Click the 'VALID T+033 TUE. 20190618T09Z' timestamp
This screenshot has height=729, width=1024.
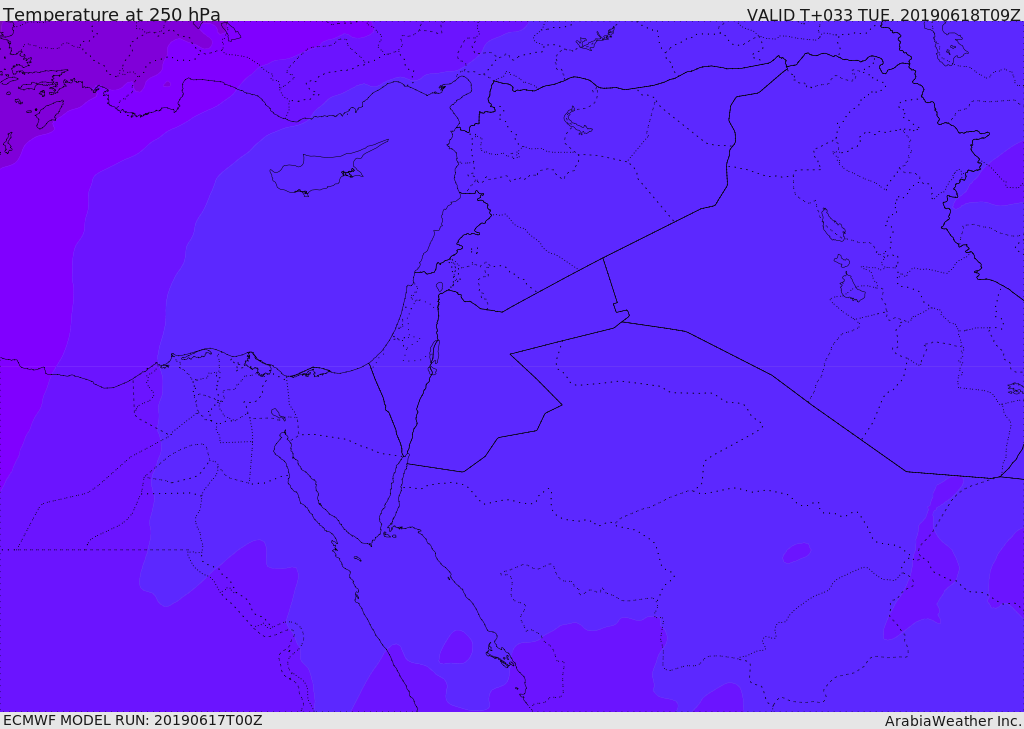tap(883, 14)
